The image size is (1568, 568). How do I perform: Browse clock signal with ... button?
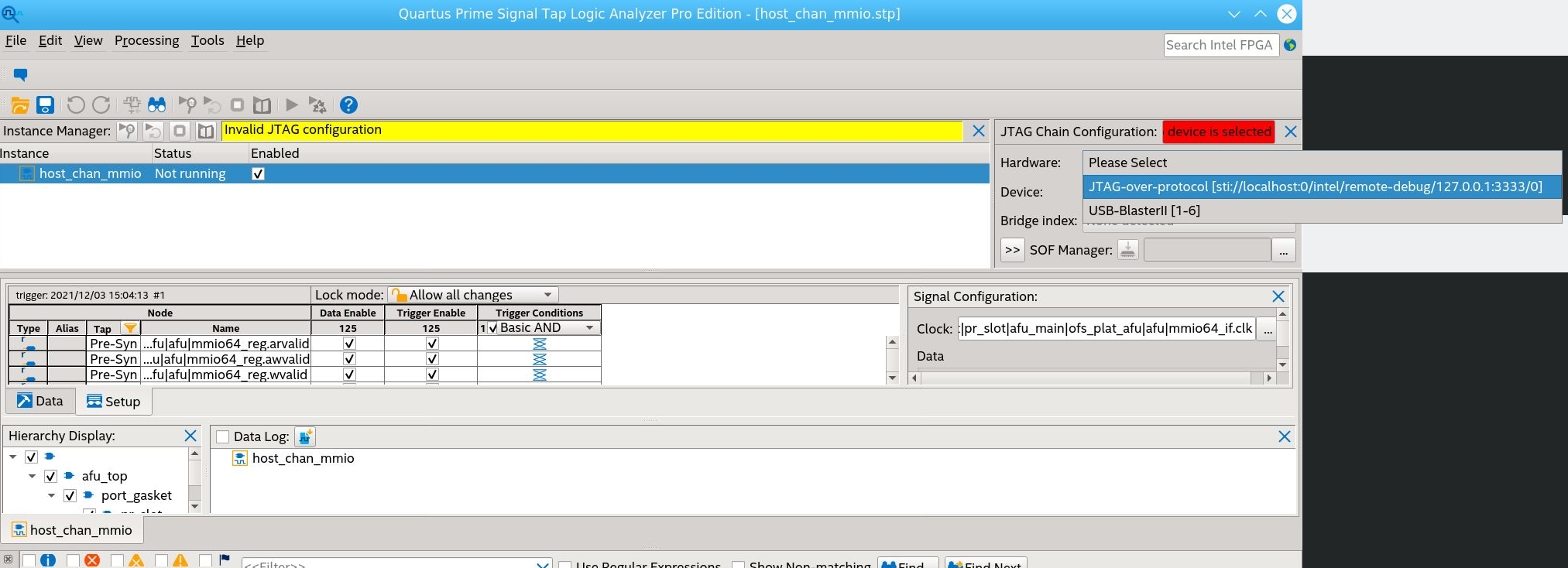(x=1268, y=330)
